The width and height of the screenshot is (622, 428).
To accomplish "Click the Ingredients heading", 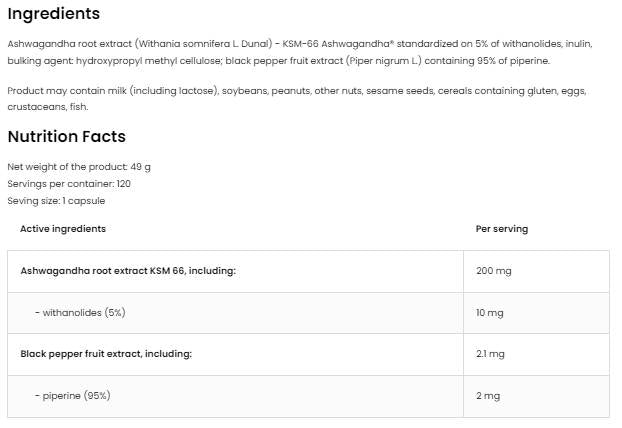I will coord(53,14).
